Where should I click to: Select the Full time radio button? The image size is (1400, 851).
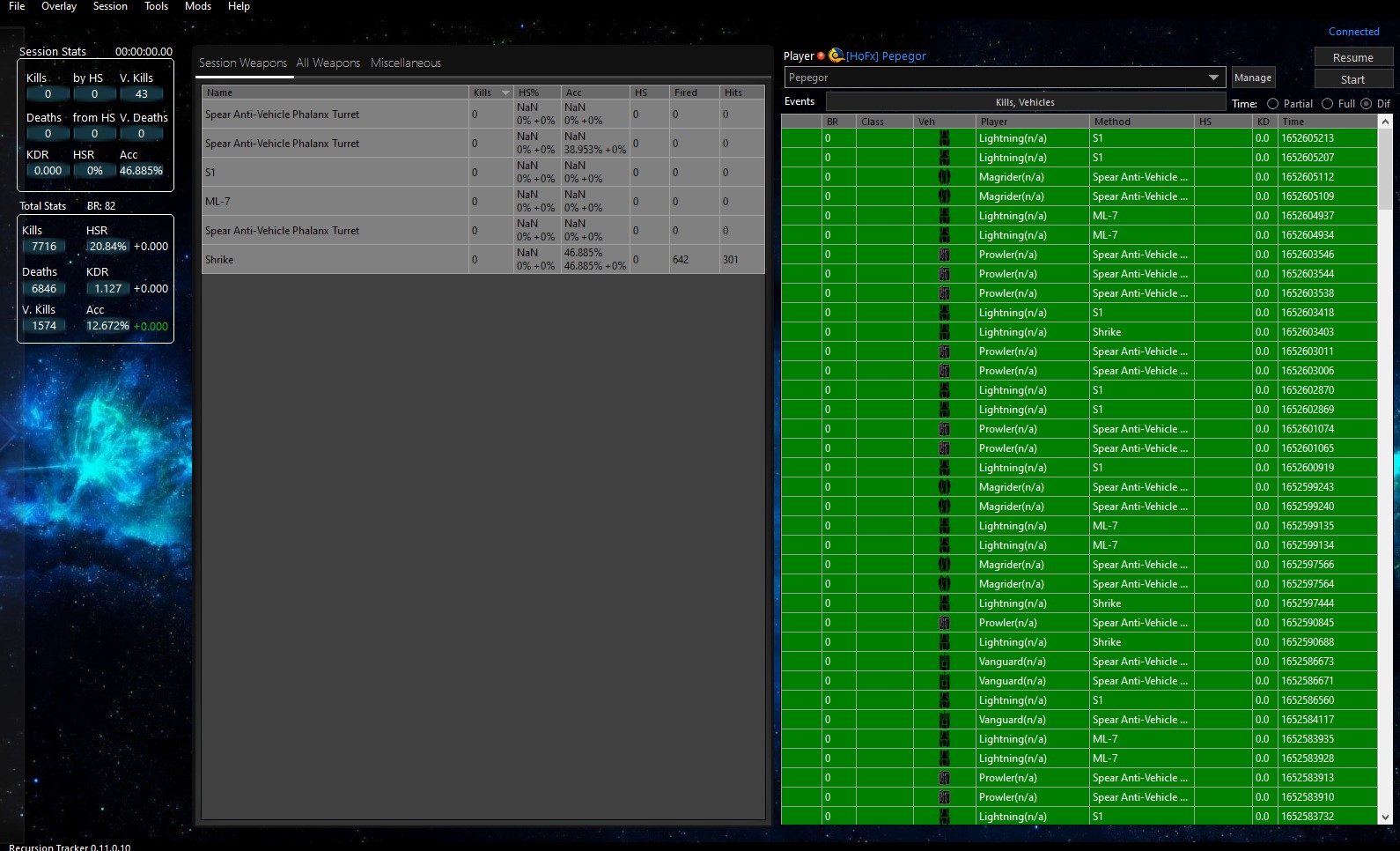1327,104
